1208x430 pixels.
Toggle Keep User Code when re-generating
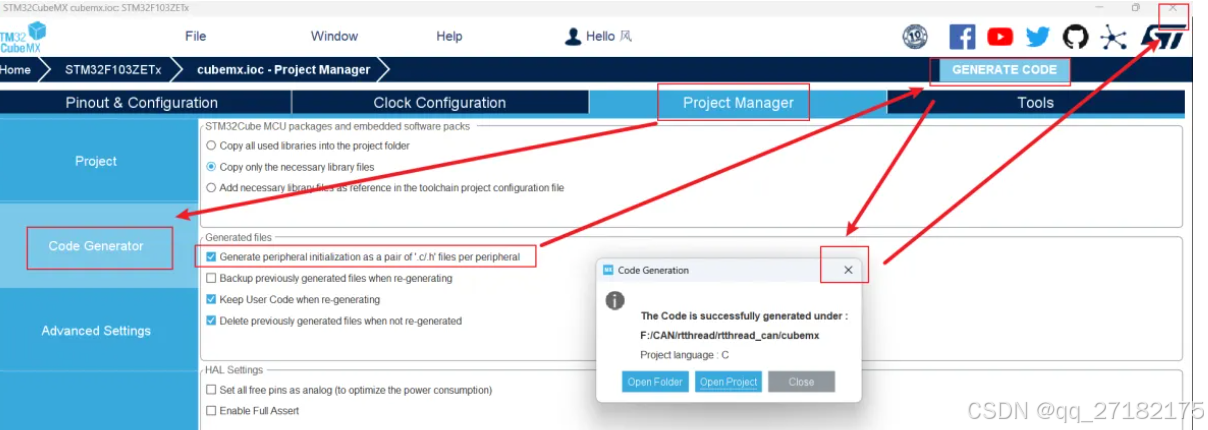click(x=211, y=299)
